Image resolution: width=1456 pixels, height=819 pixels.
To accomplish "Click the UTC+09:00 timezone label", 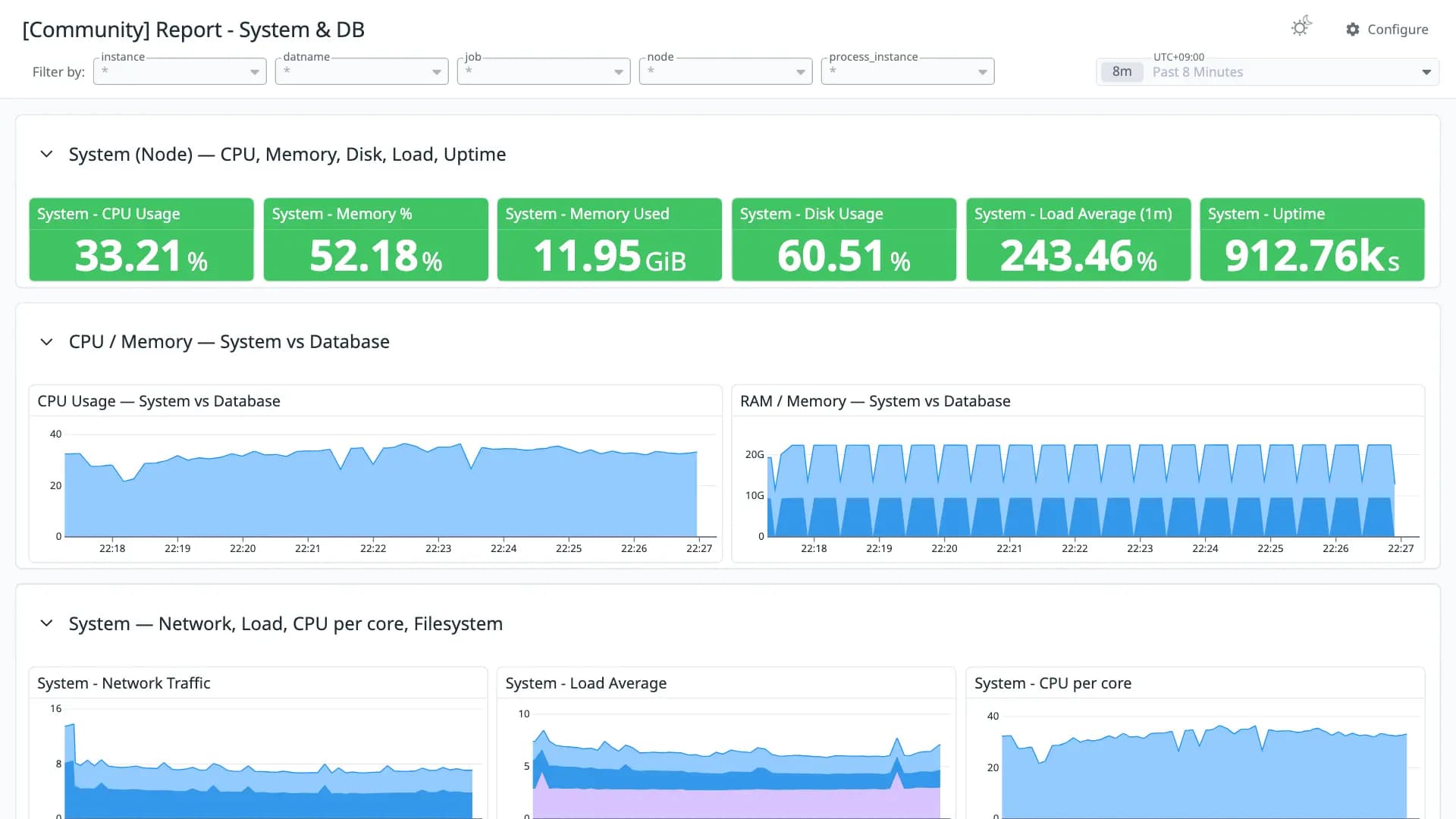I will click(1178, 57).
